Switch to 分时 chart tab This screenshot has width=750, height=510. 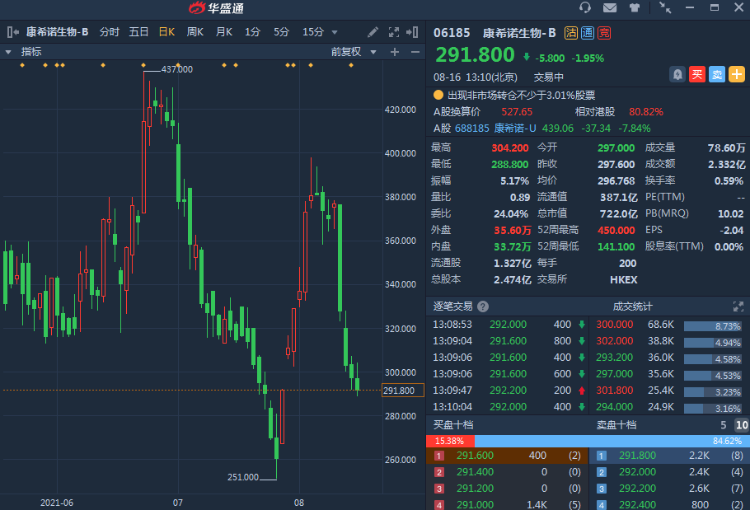(109, 32)
